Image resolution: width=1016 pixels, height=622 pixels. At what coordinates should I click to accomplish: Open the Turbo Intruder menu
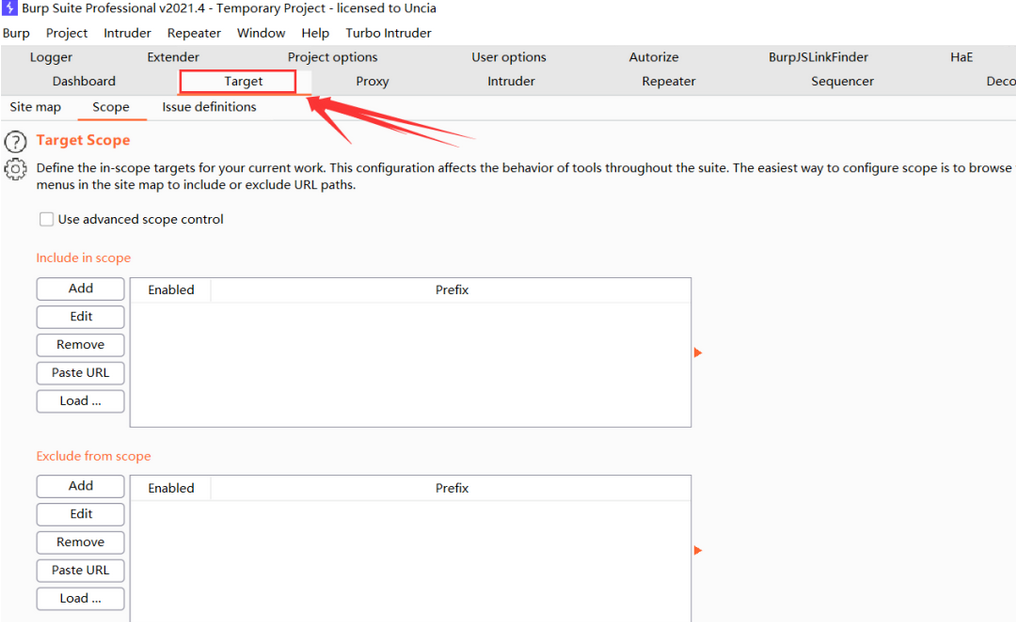[x=388, y=33]
